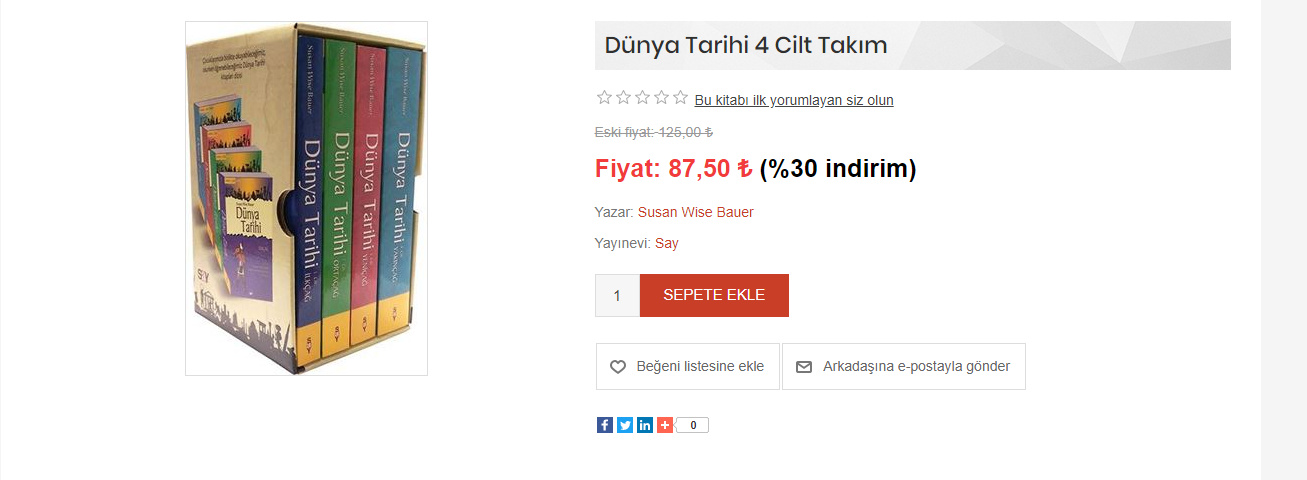The image size is (1307, 480).
Task: Open more sharing options plus icon
Action: click(665, 425)
